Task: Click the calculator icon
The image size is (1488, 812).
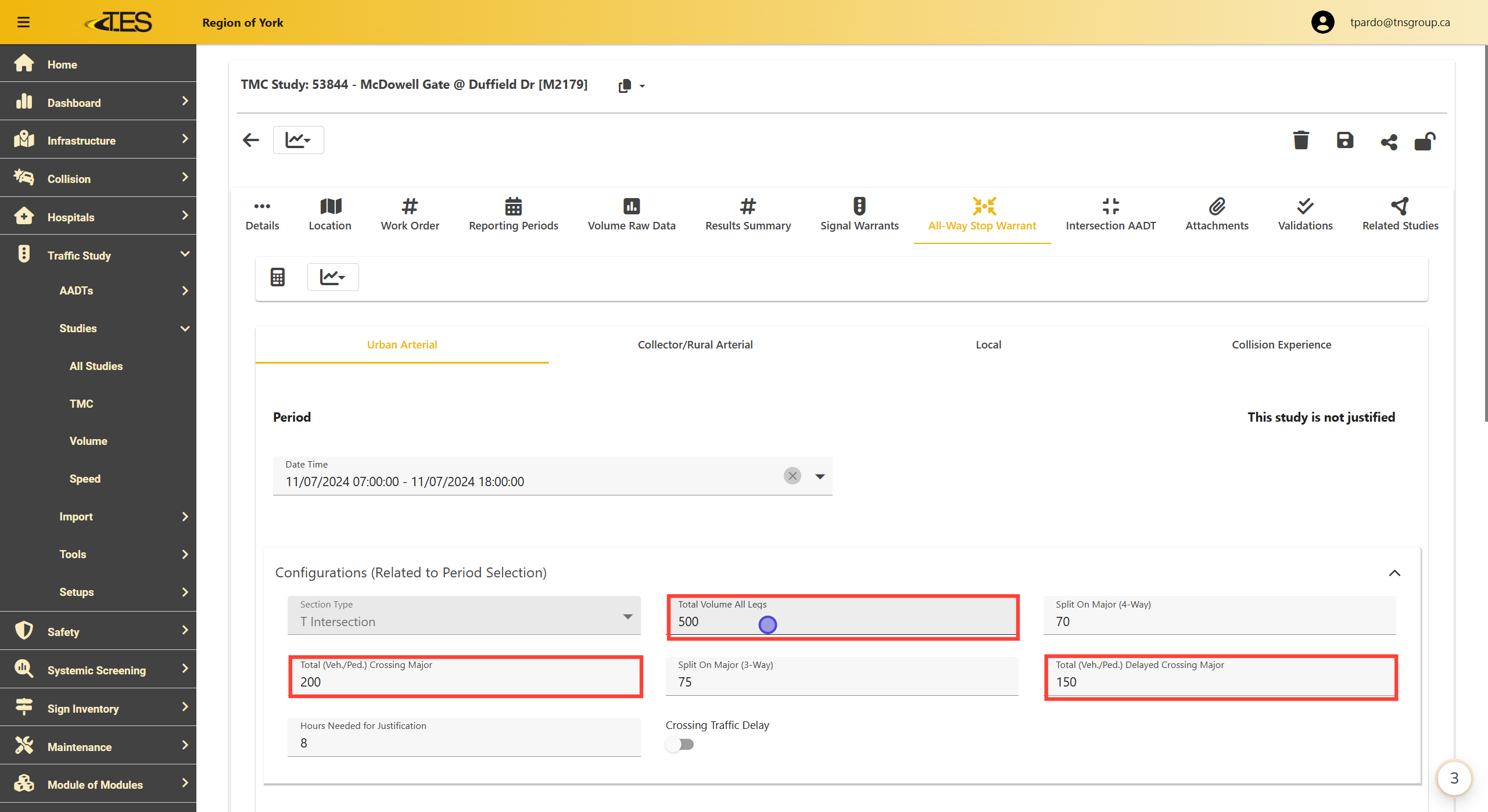Action: click(278, 277)
